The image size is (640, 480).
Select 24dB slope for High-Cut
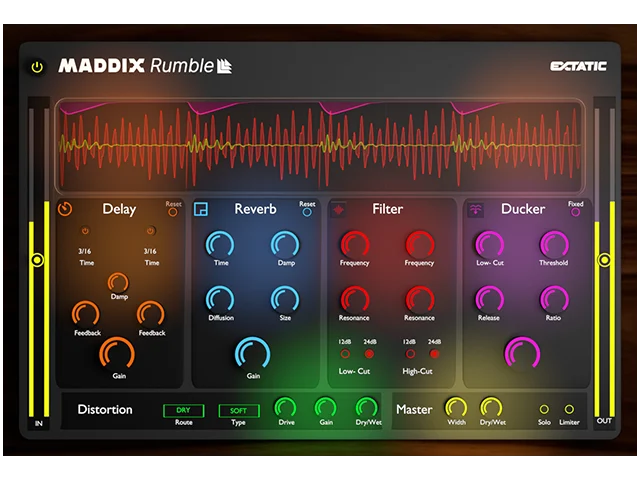point(434,354)
